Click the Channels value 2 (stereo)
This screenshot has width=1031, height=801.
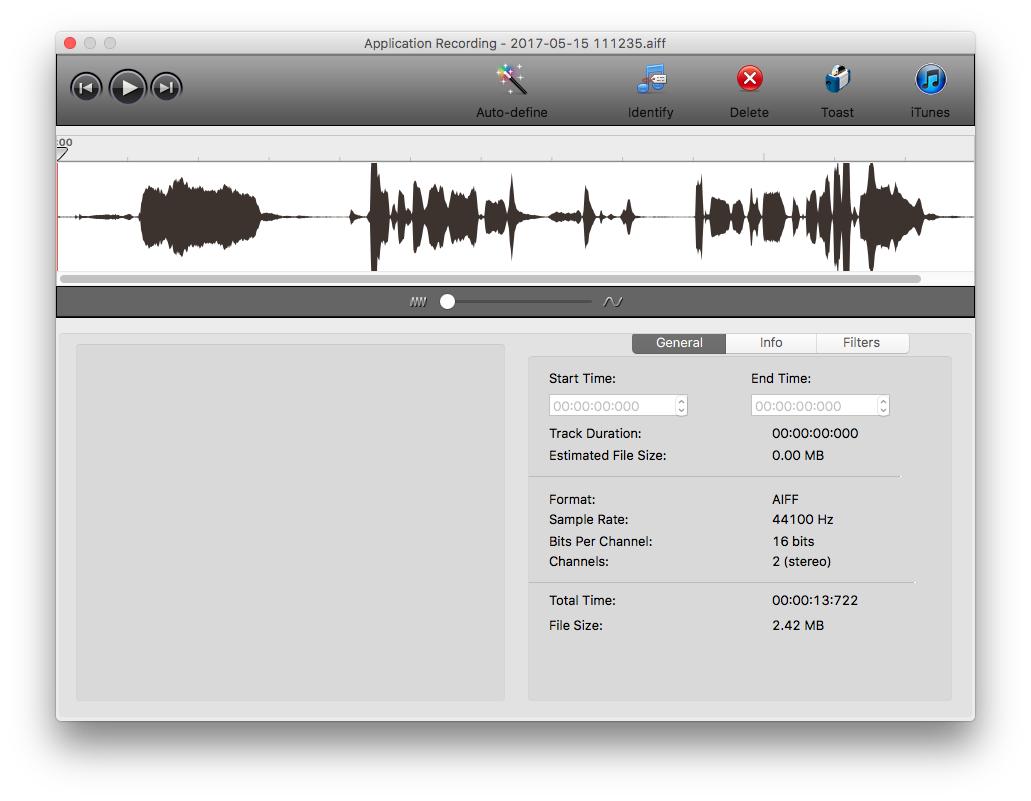pyautogui.click(x=802, y=562)
